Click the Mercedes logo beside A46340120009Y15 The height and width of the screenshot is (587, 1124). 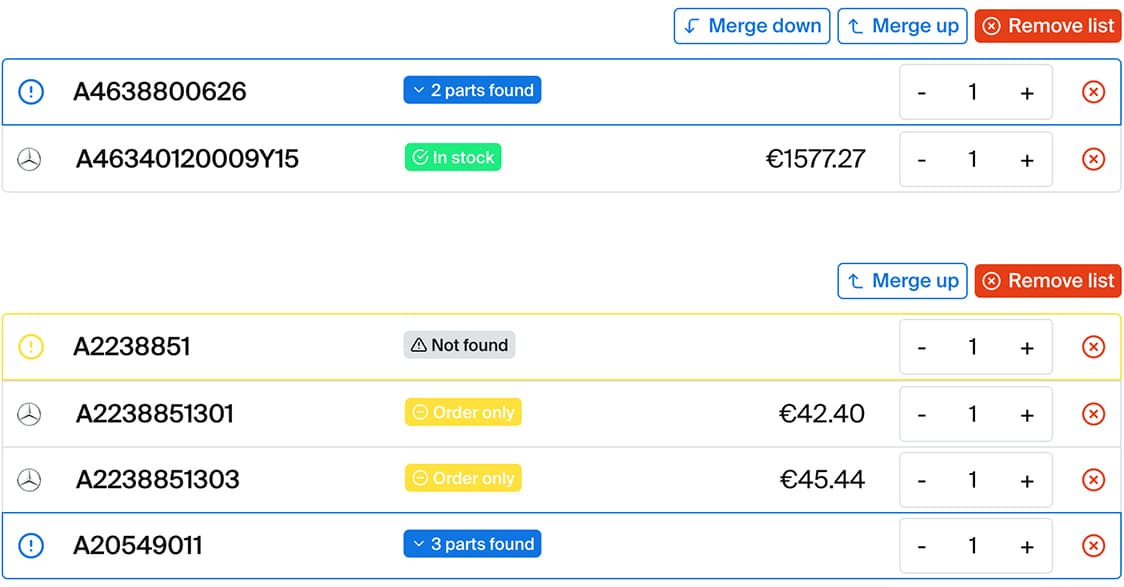point(29,159)
